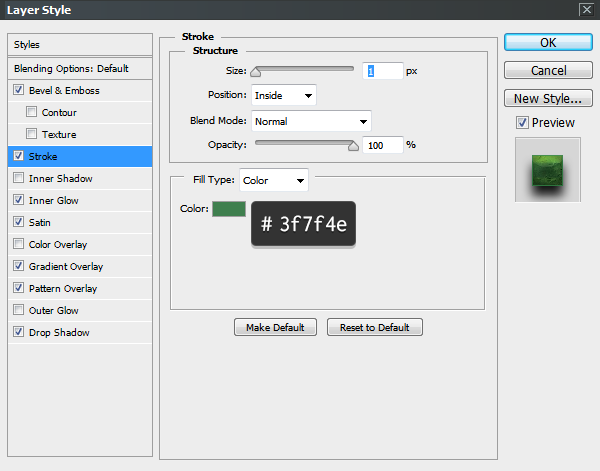
Task: Select the Color Overlay entry label
Action: click(x=58, y=244)
